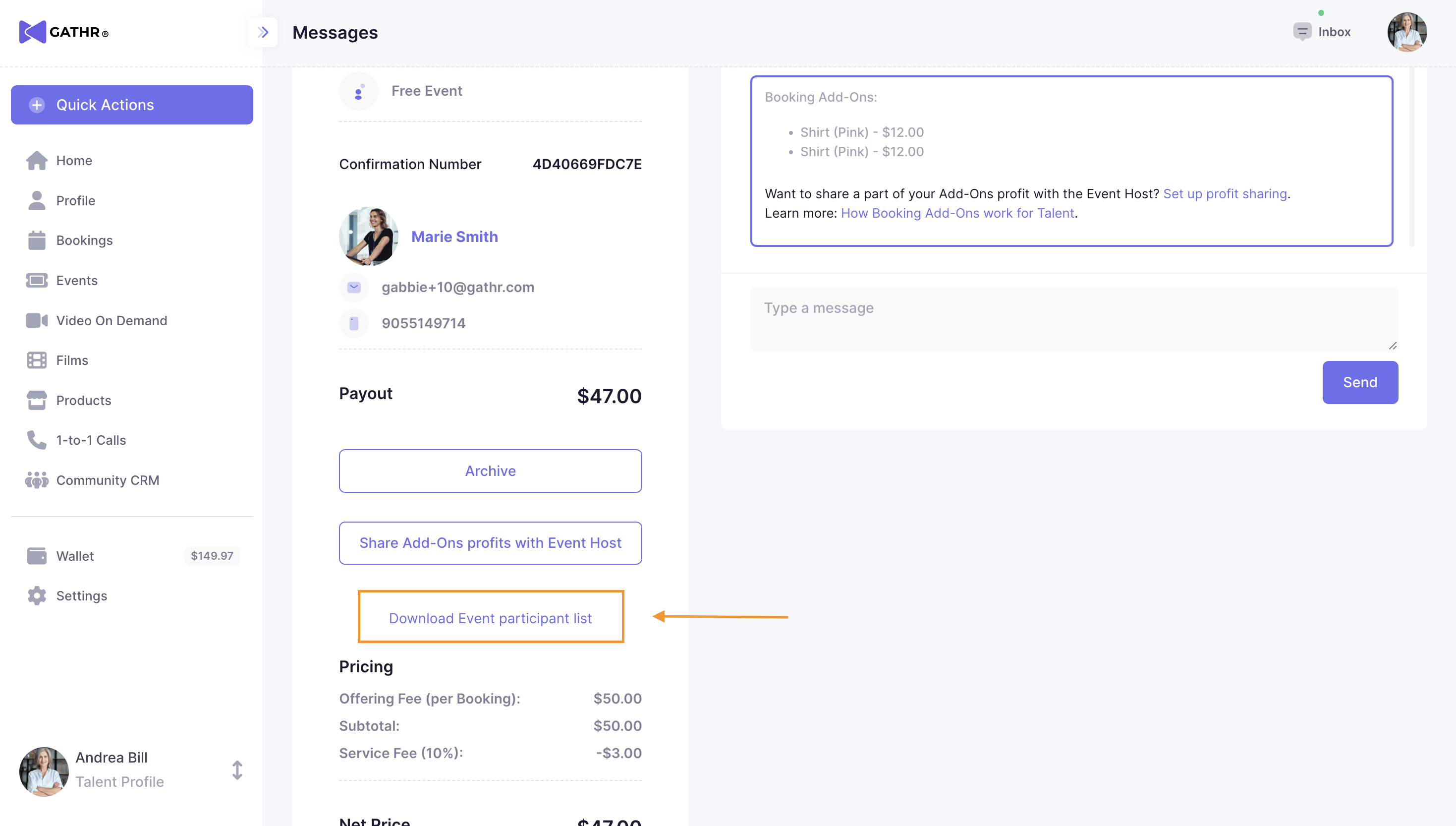1456x826 pixels.
Task: Click the Quick Actions plus icon
Action: point(37,105)
